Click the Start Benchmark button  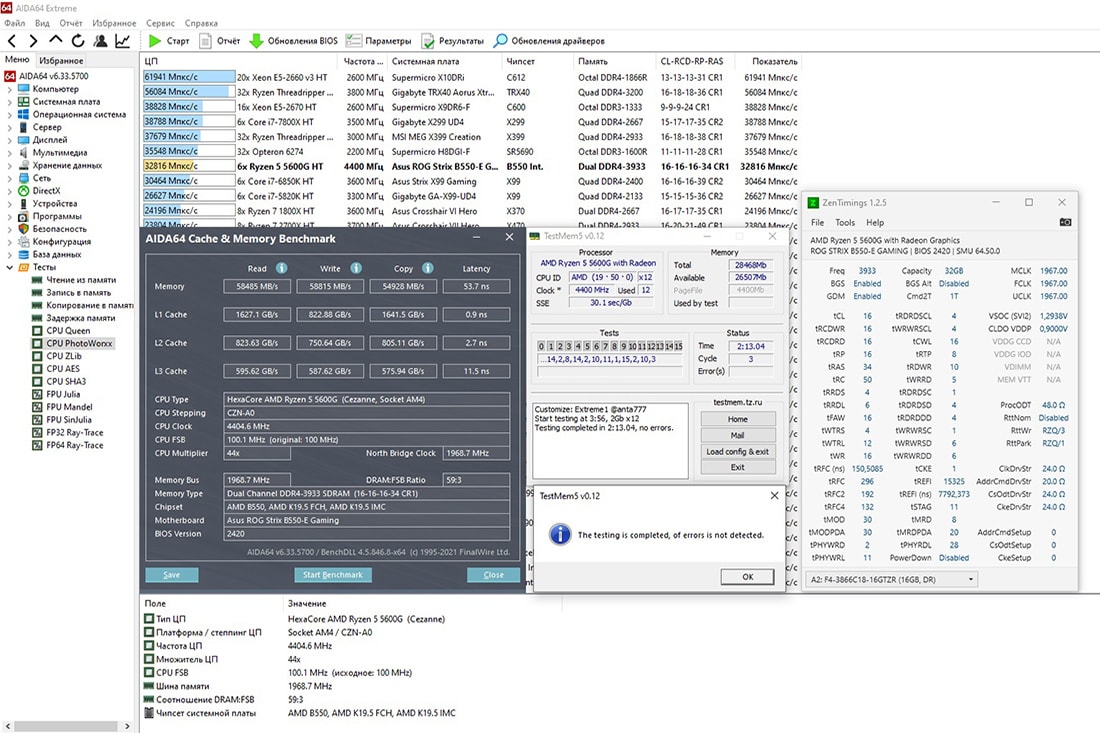point(334,575)
